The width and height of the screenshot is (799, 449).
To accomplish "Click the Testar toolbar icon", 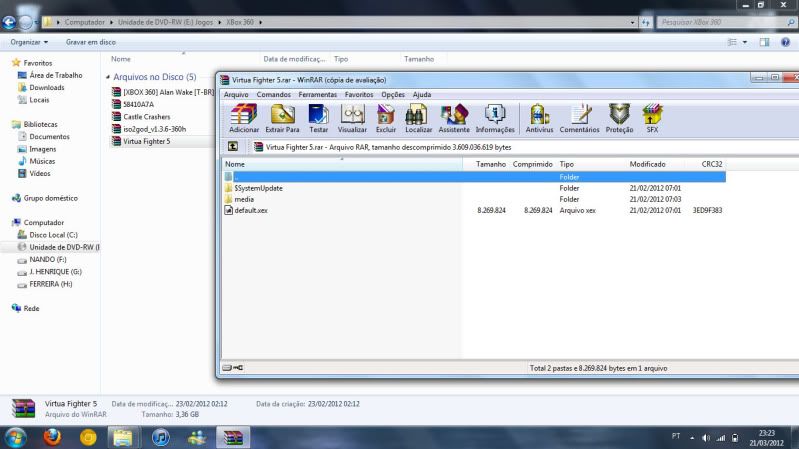I will point(318,118).
